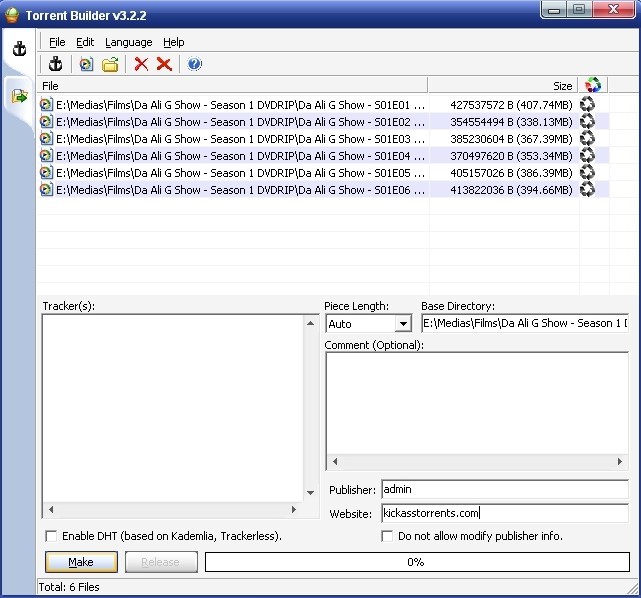Click inside the Comment (Optional) box

coord(477,403)
